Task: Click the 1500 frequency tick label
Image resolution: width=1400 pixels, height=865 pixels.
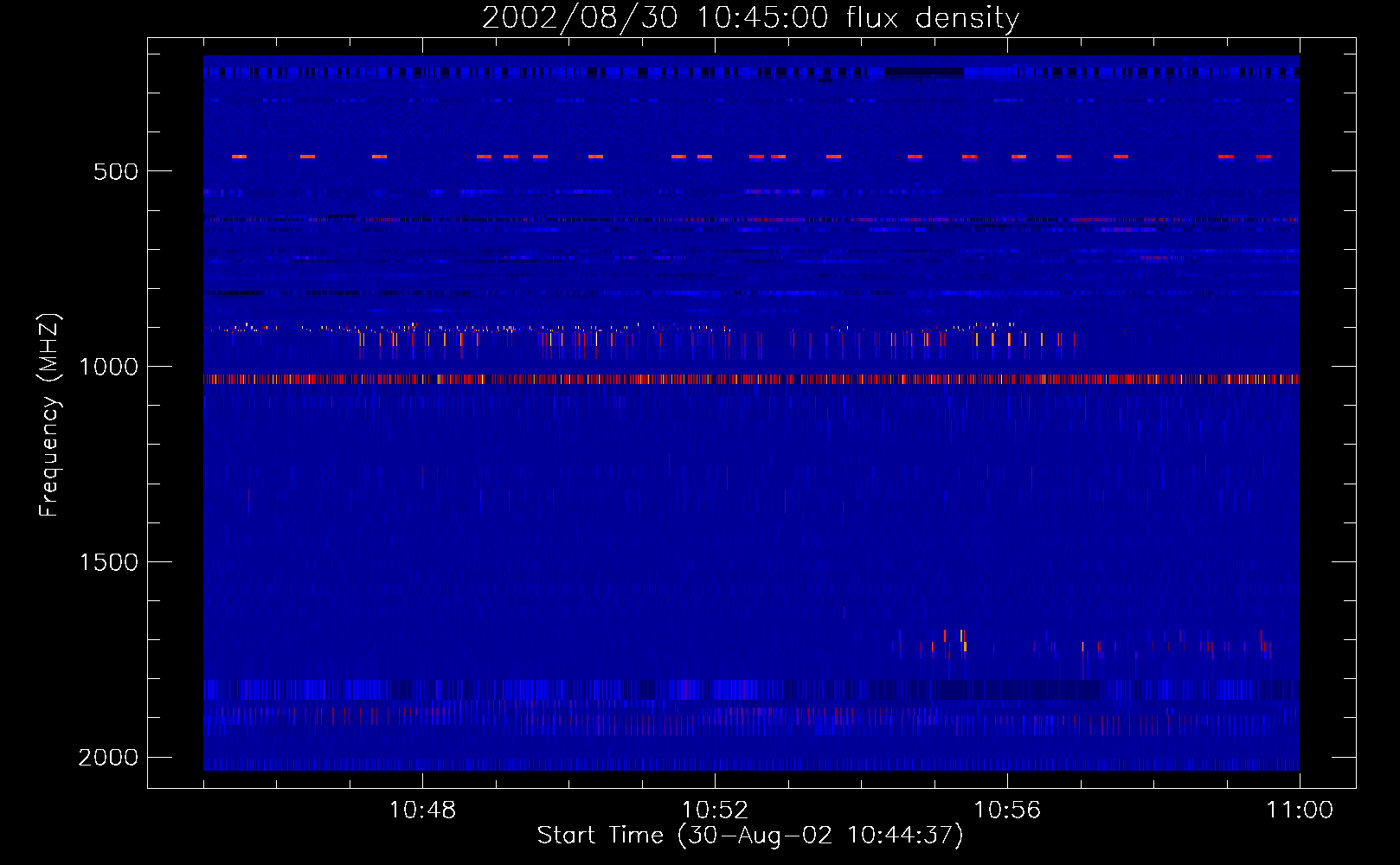Action: pyautogui.click(x=108, y=562)
